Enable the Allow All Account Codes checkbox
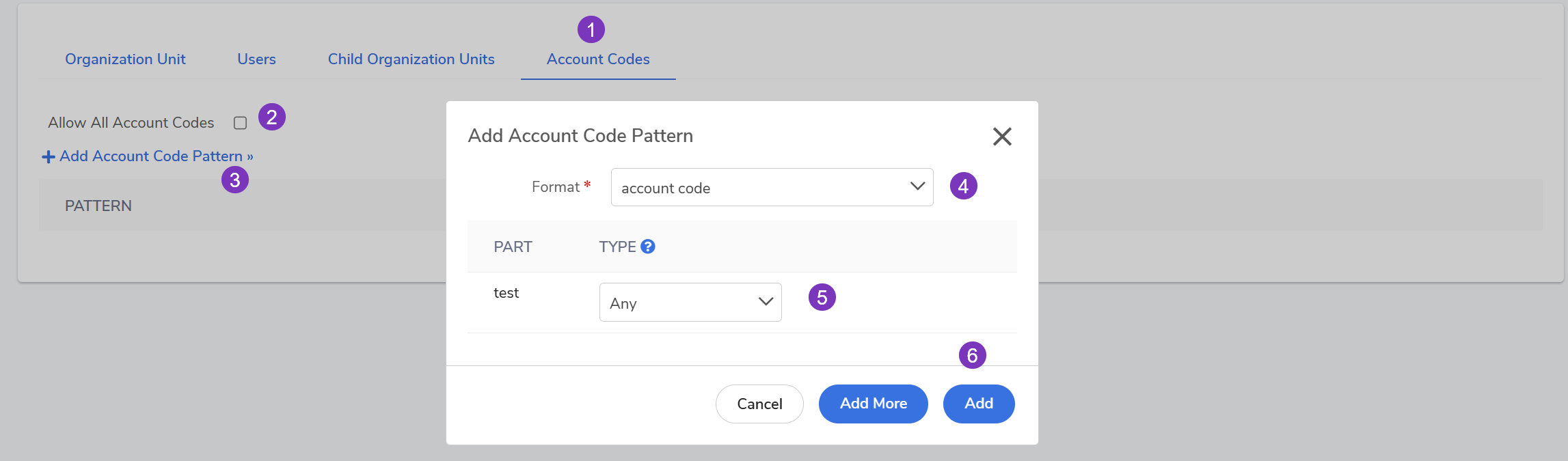The width and height of the screenshot is (1568, 461). (240, 123)
